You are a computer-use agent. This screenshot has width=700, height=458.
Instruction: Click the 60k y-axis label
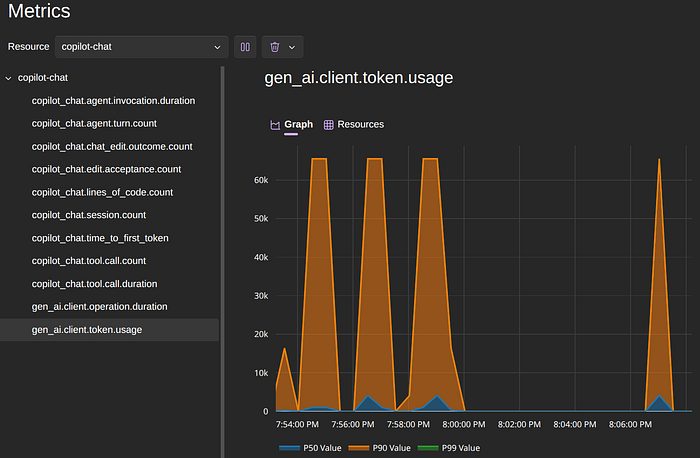click(261, 180)
